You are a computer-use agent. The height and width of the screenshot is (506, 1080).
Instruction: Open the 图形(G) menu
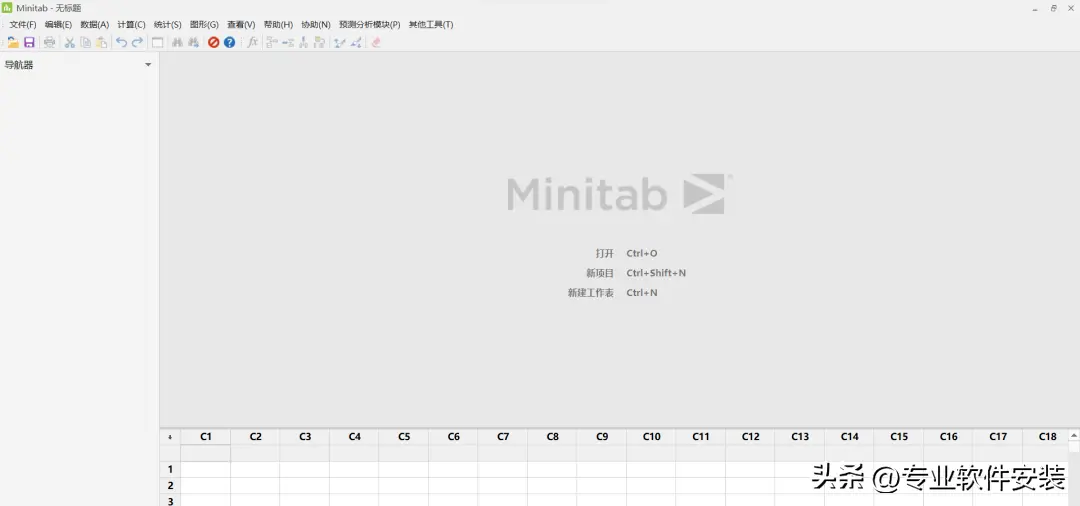click(x=204, y=24)
